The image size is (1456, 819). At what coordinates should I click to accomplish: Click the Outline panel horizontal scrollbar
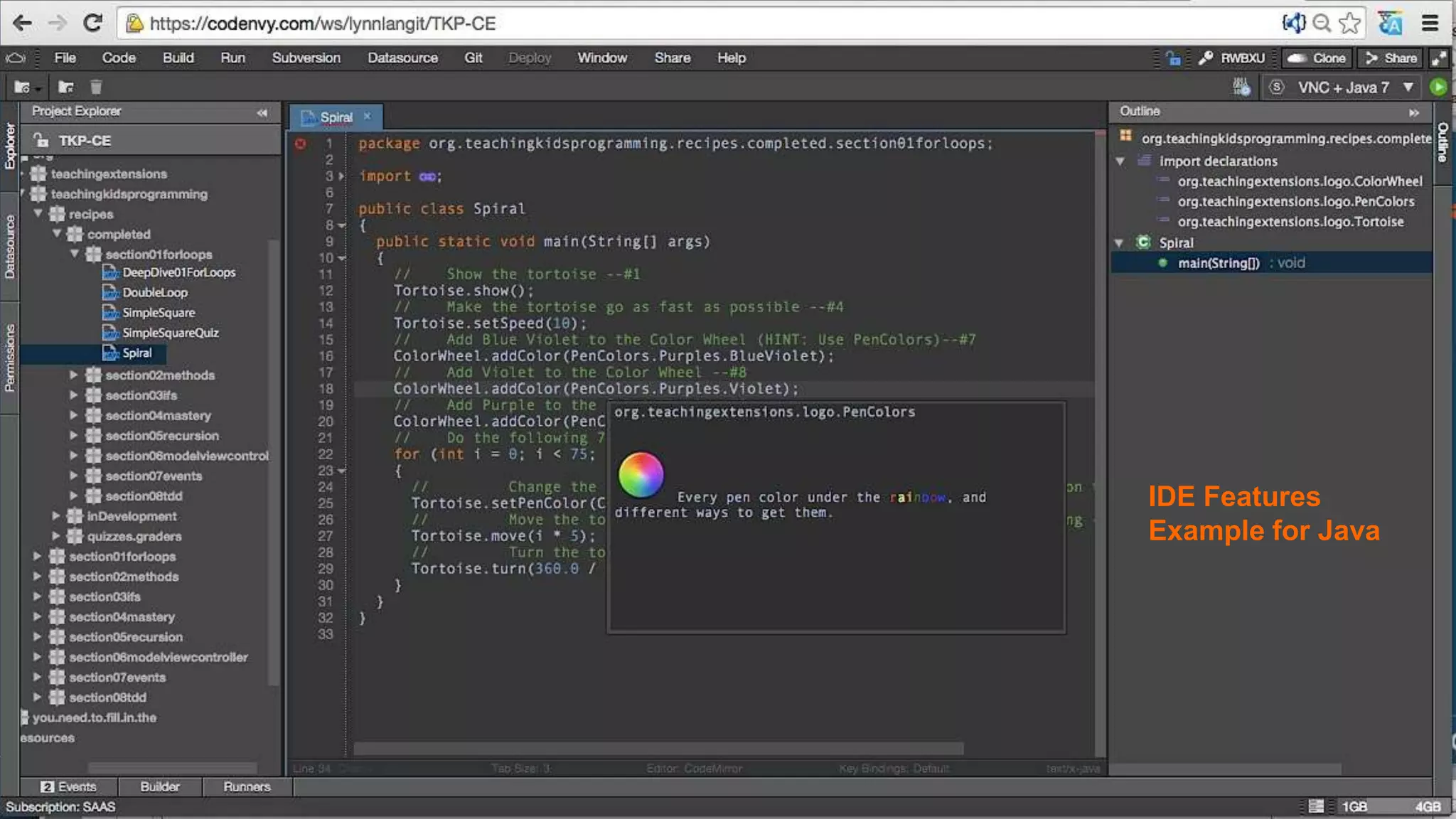click(x=1226, y=769)
